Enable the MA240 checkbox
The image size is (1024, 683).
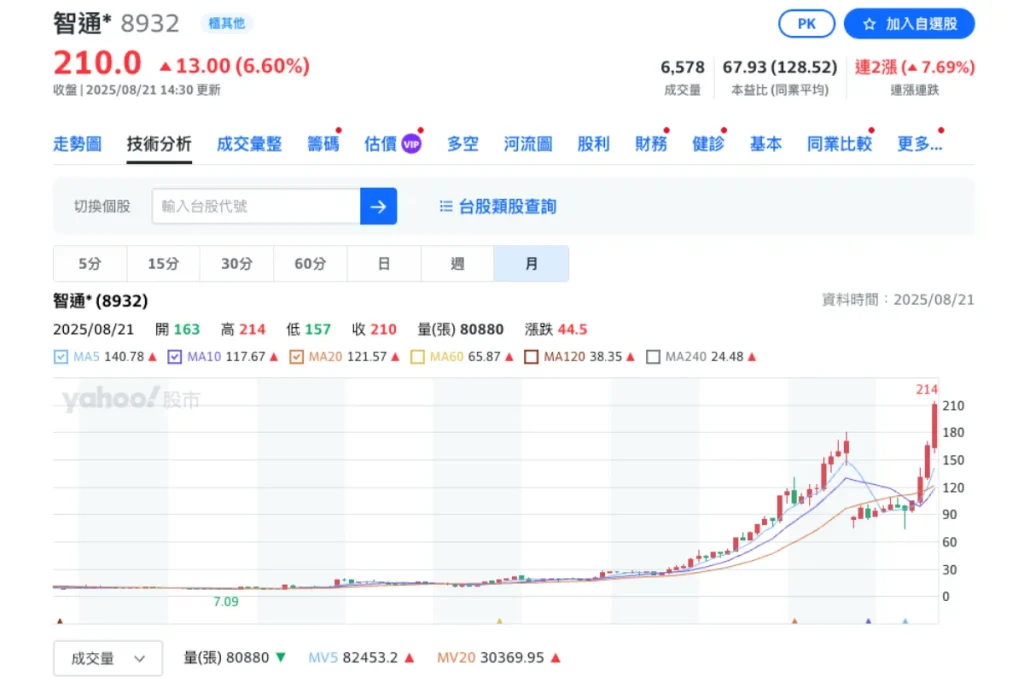652,357
